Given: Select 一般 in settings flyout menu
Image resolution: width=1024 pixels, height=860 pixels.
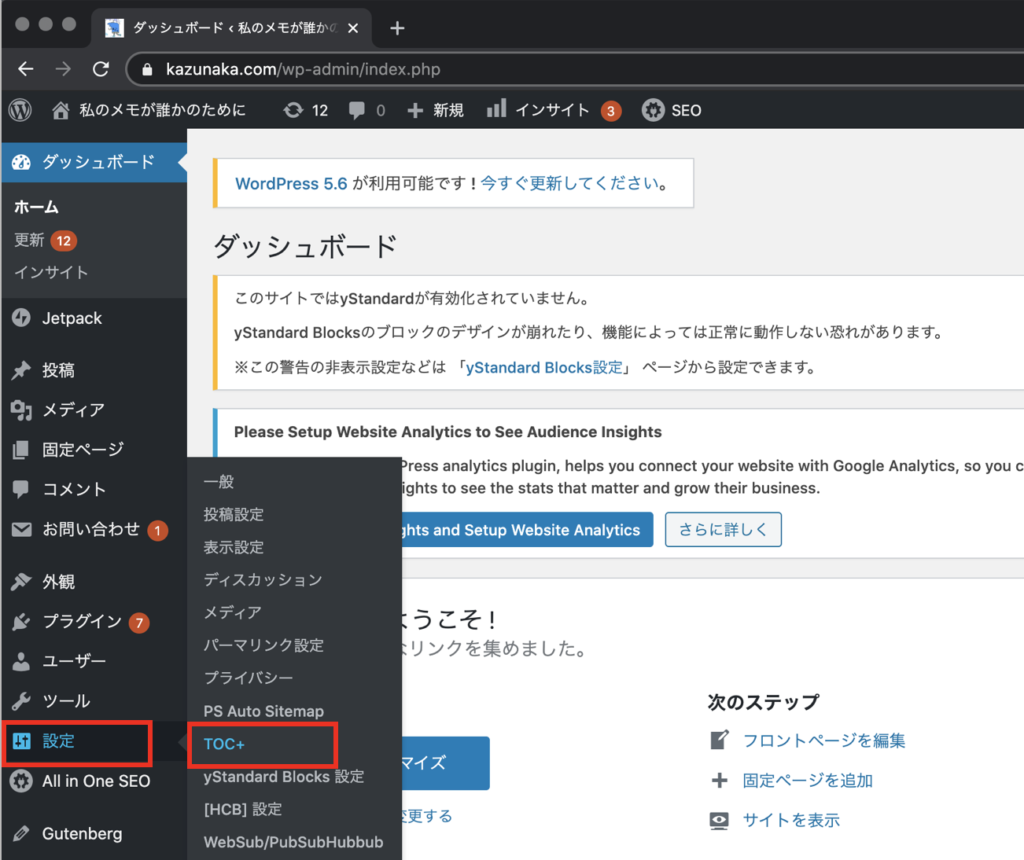Looking at the screenshot, I should tap(219, 482).
